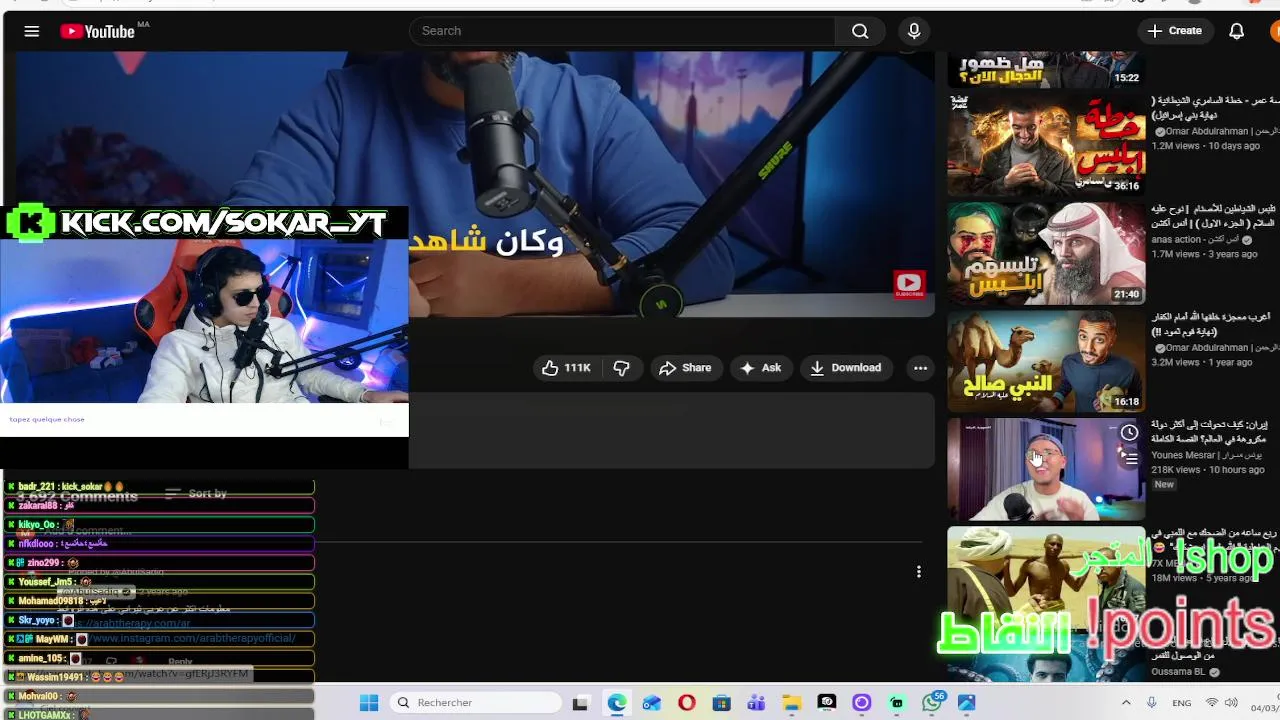
Task: Click the Create button
Action: 1175,31
